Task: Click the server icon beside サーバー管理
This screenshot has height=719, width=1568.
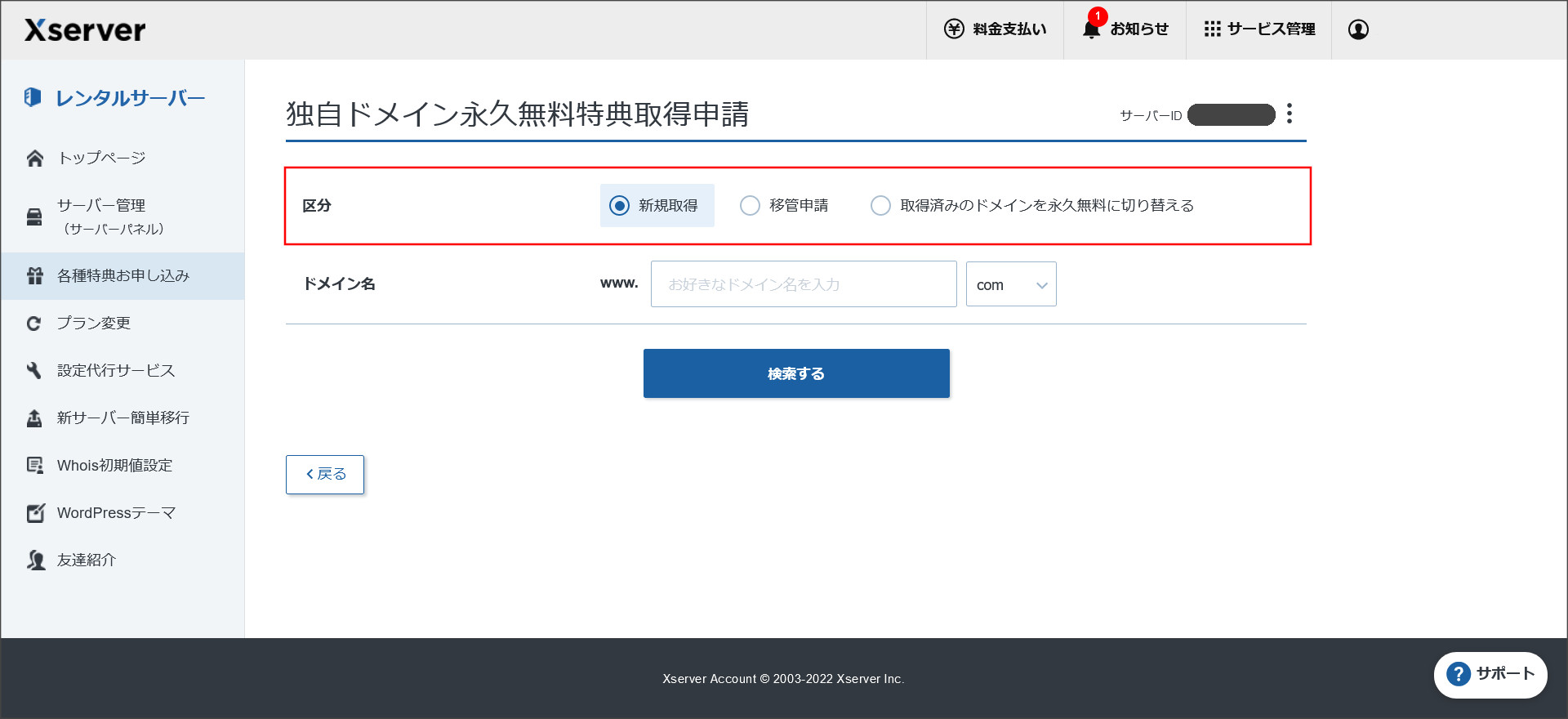Action: click(34, 217)
